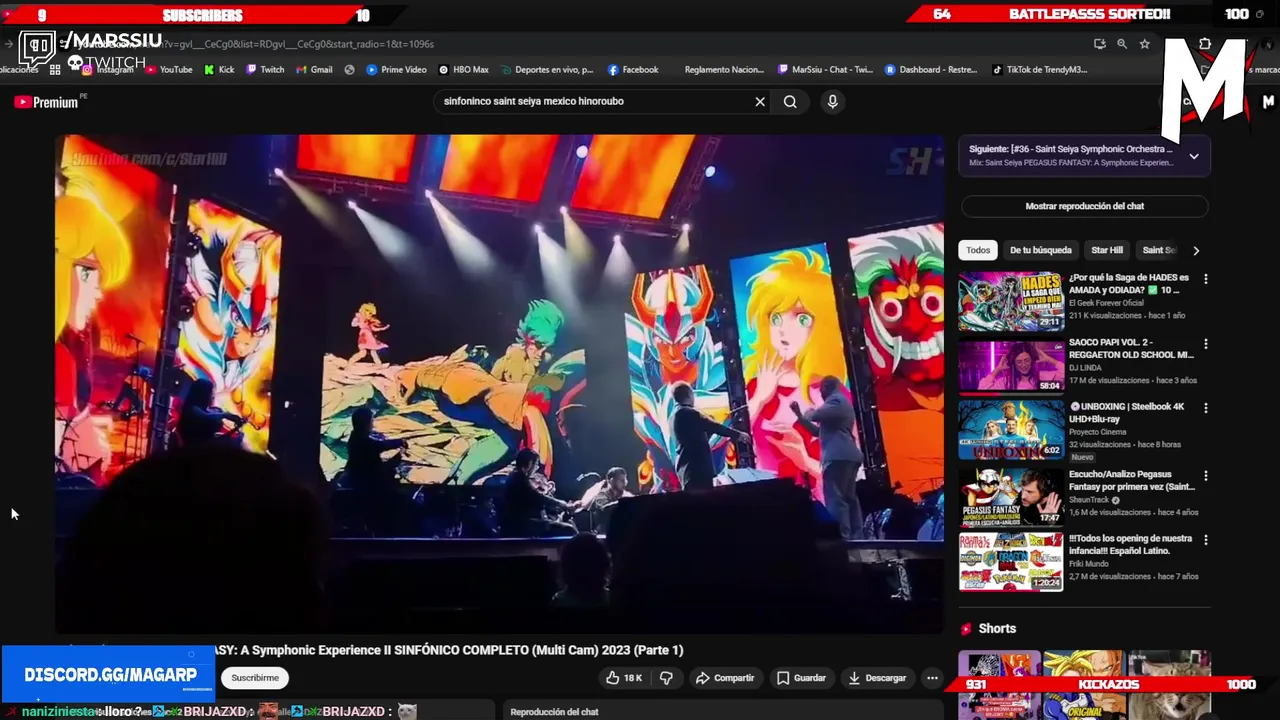Open the SAOCO PAPI VOL. 2 thumbnail
Image resolution: width=1280 pixels, height=720 pixels.
coord(1011,365)
